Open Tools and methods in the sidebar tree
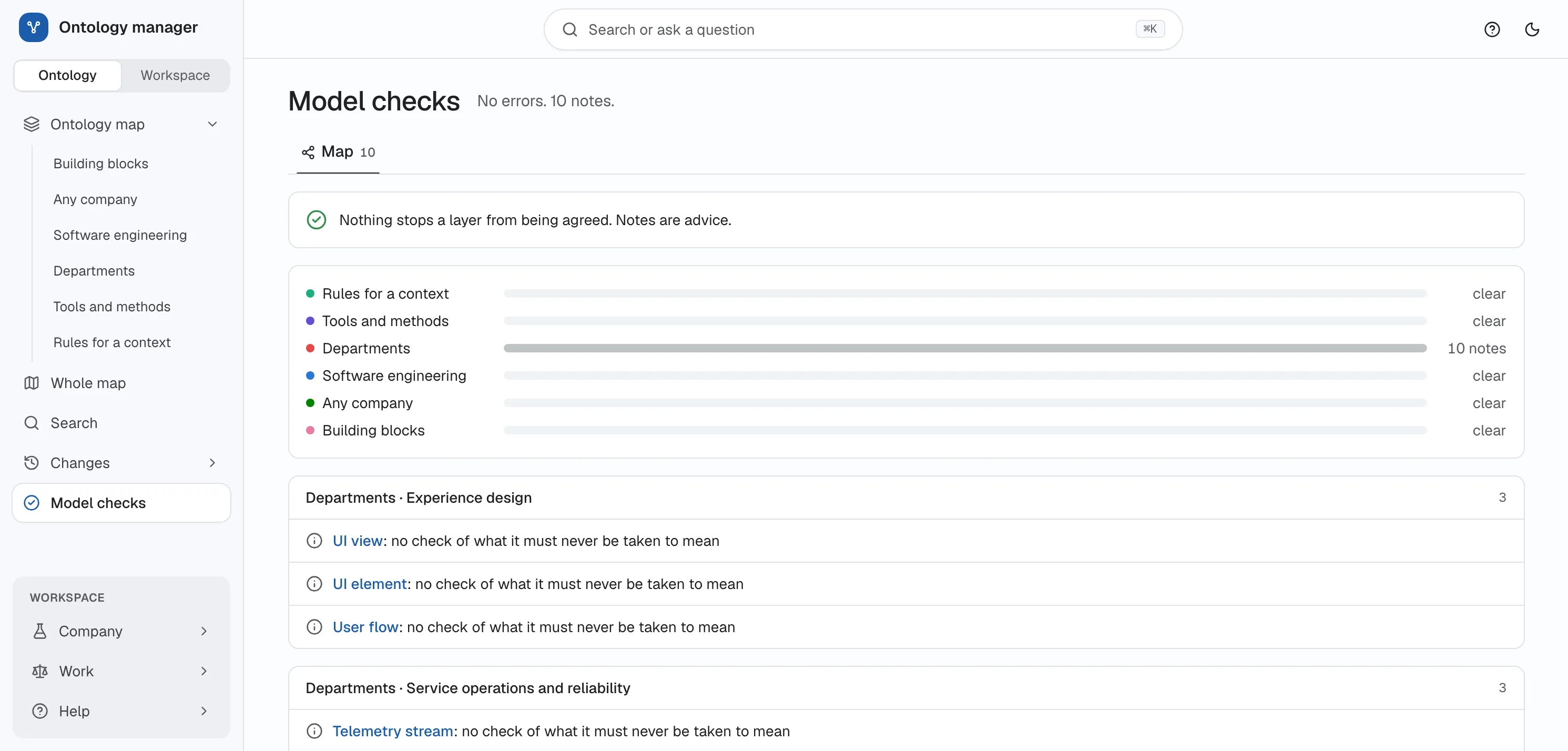 112,307
